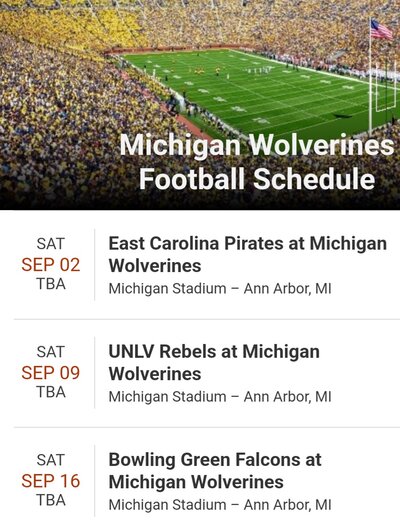
Task: Click the SAT label above SEP 02
Action: 51,244
